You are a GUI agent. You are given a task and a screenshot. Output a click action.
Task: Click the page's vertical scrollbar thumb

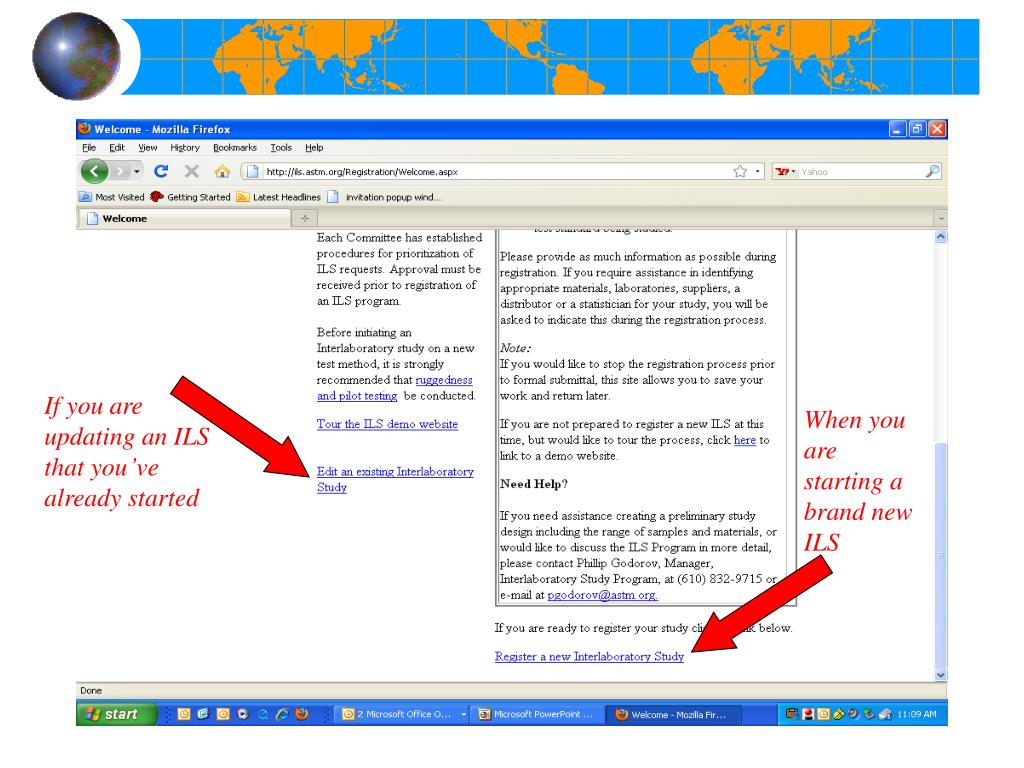(x=939, y=555)
